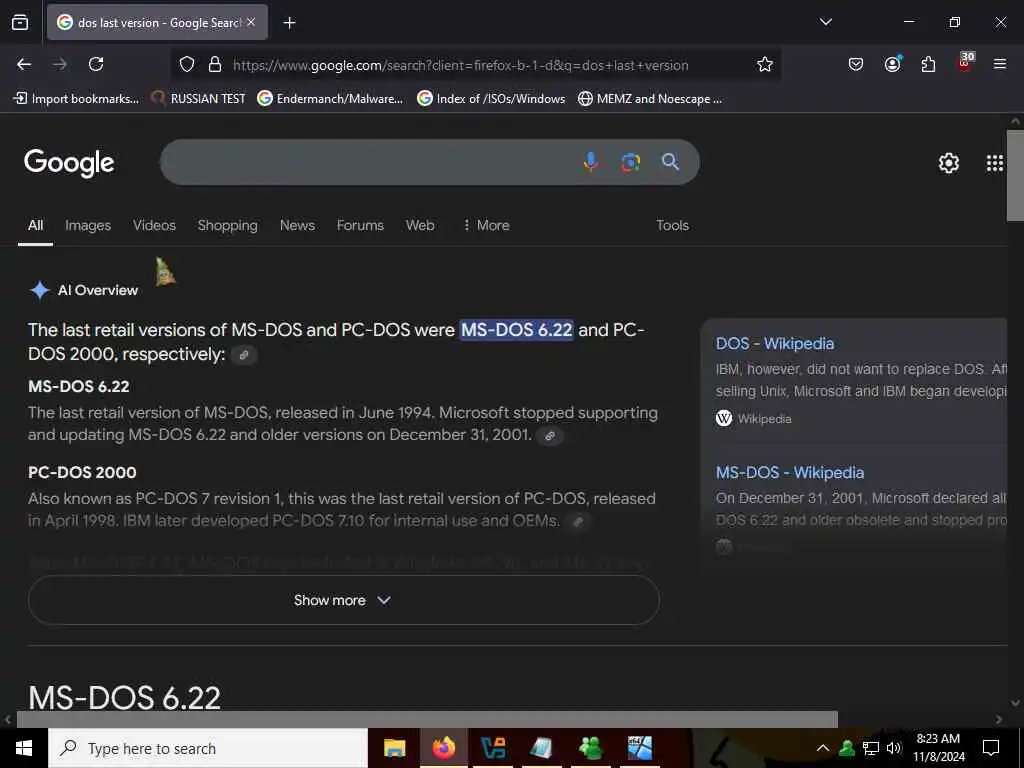This screenshot has width=1024, height=768.
Task: Click the Google logo
Action: pyautogui.click(x=69, y=163)
